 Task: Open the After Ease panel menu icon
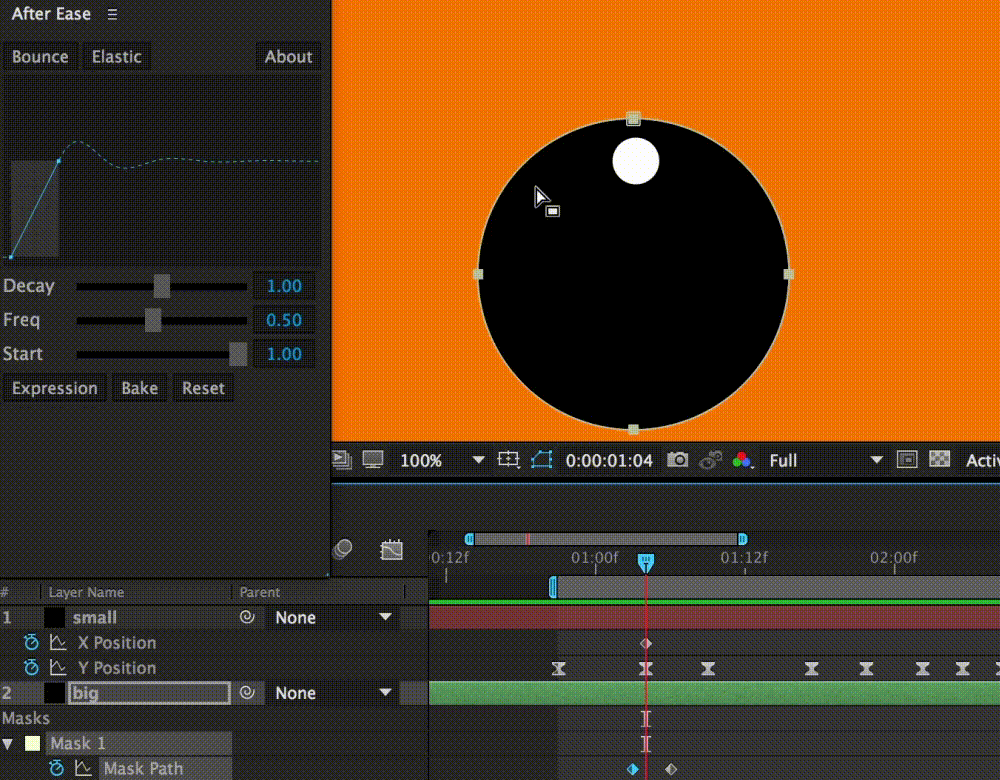pos(112,14)
